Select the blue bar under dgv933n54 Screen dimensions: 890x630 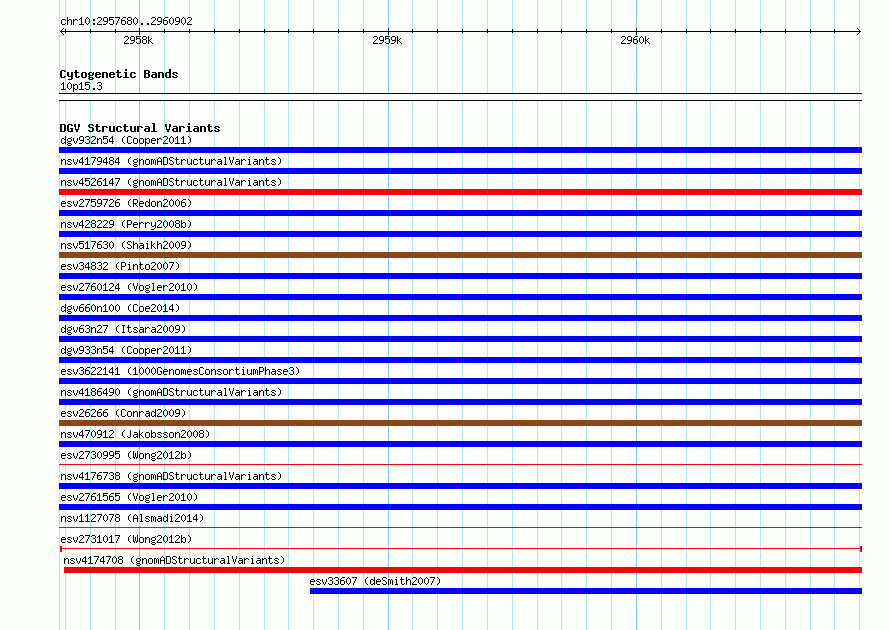pyautogui.click(x=460, y=360)
